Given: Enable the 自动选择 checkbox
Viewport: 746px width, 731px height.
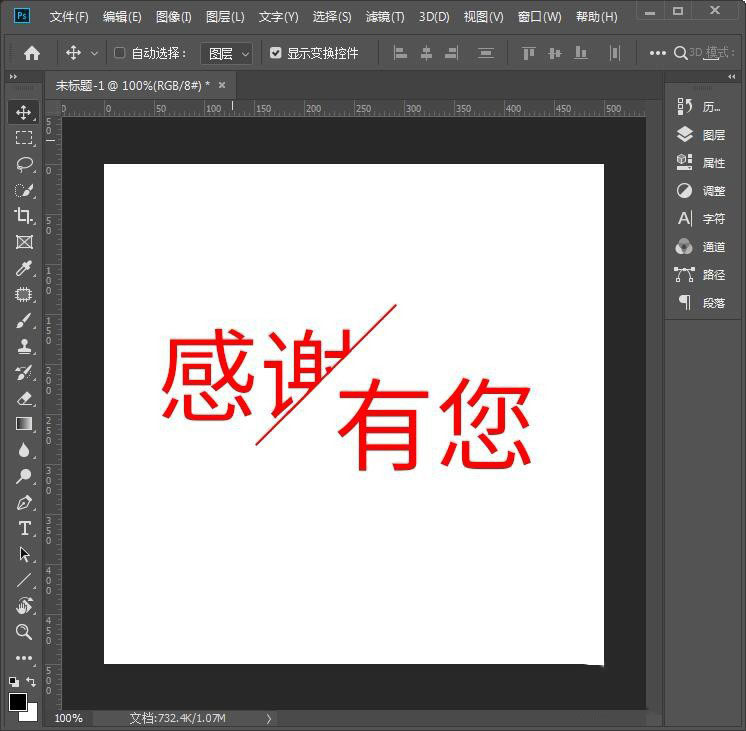Looking at the screenshot, I should click(x=119, y=52).
